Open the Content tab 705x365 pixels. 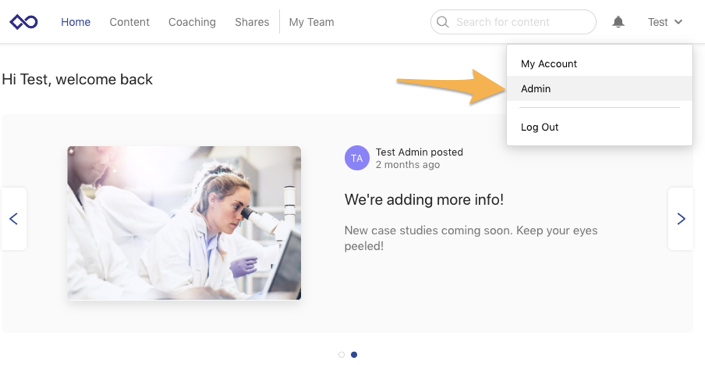click(129, 22)
